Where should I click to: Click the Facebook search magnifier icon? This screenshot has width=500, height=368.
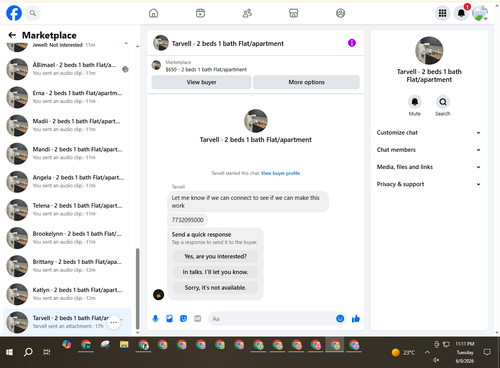(x=32, y=13)
